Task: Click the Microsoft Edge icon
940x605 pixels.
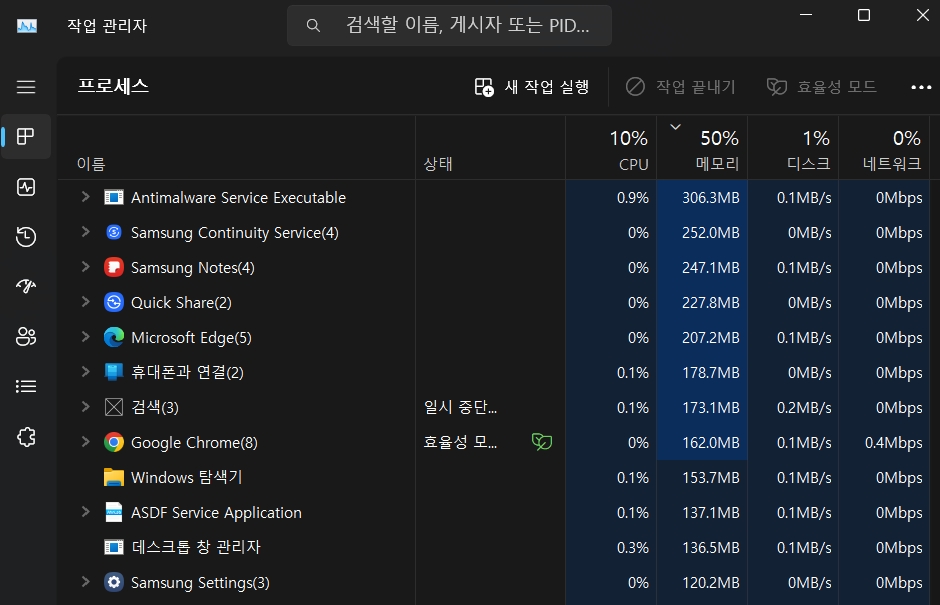Action: pos(114,337)
